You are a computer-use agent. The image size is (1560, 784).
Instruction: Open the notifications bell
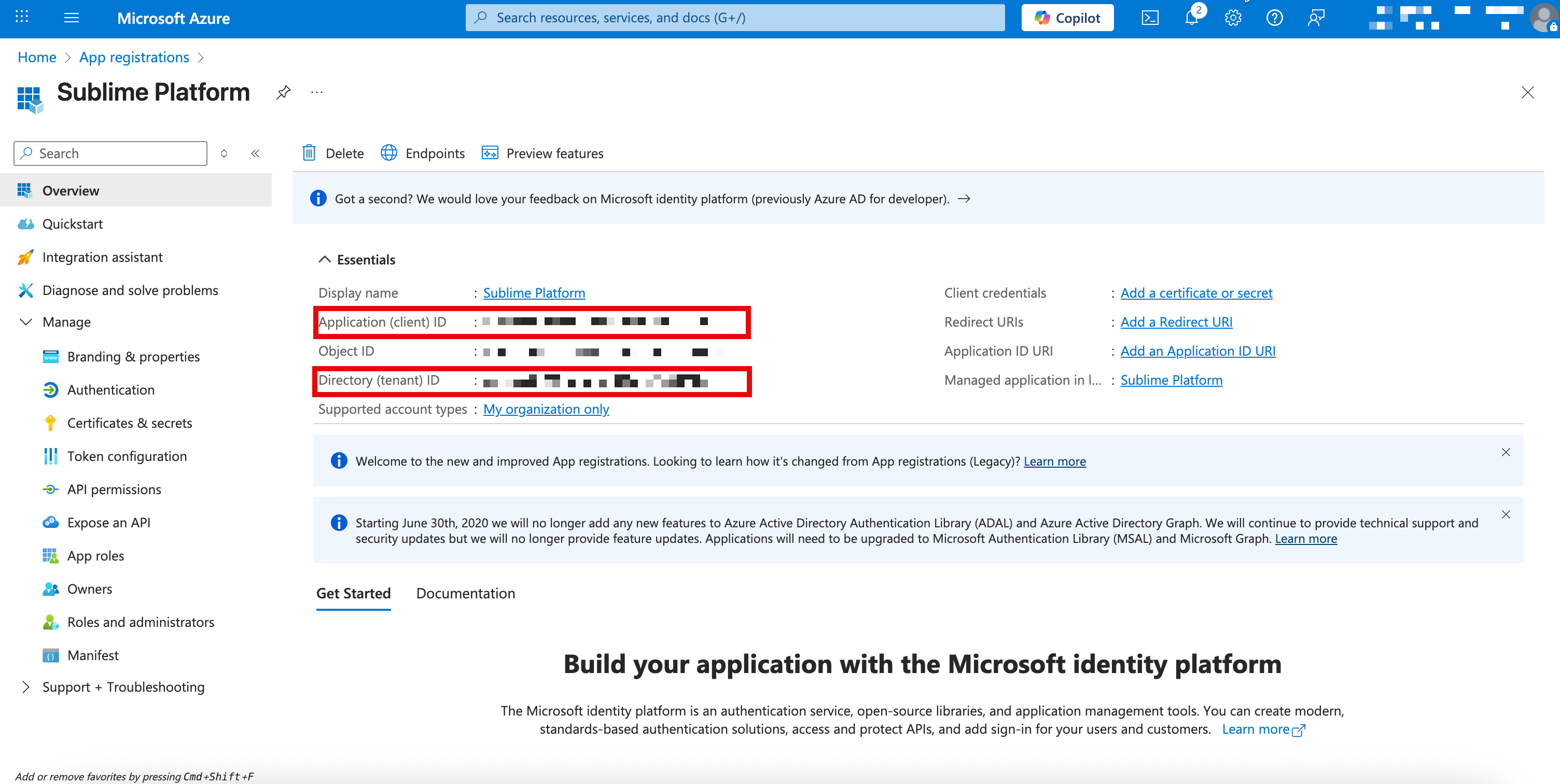pos(1192,18)
